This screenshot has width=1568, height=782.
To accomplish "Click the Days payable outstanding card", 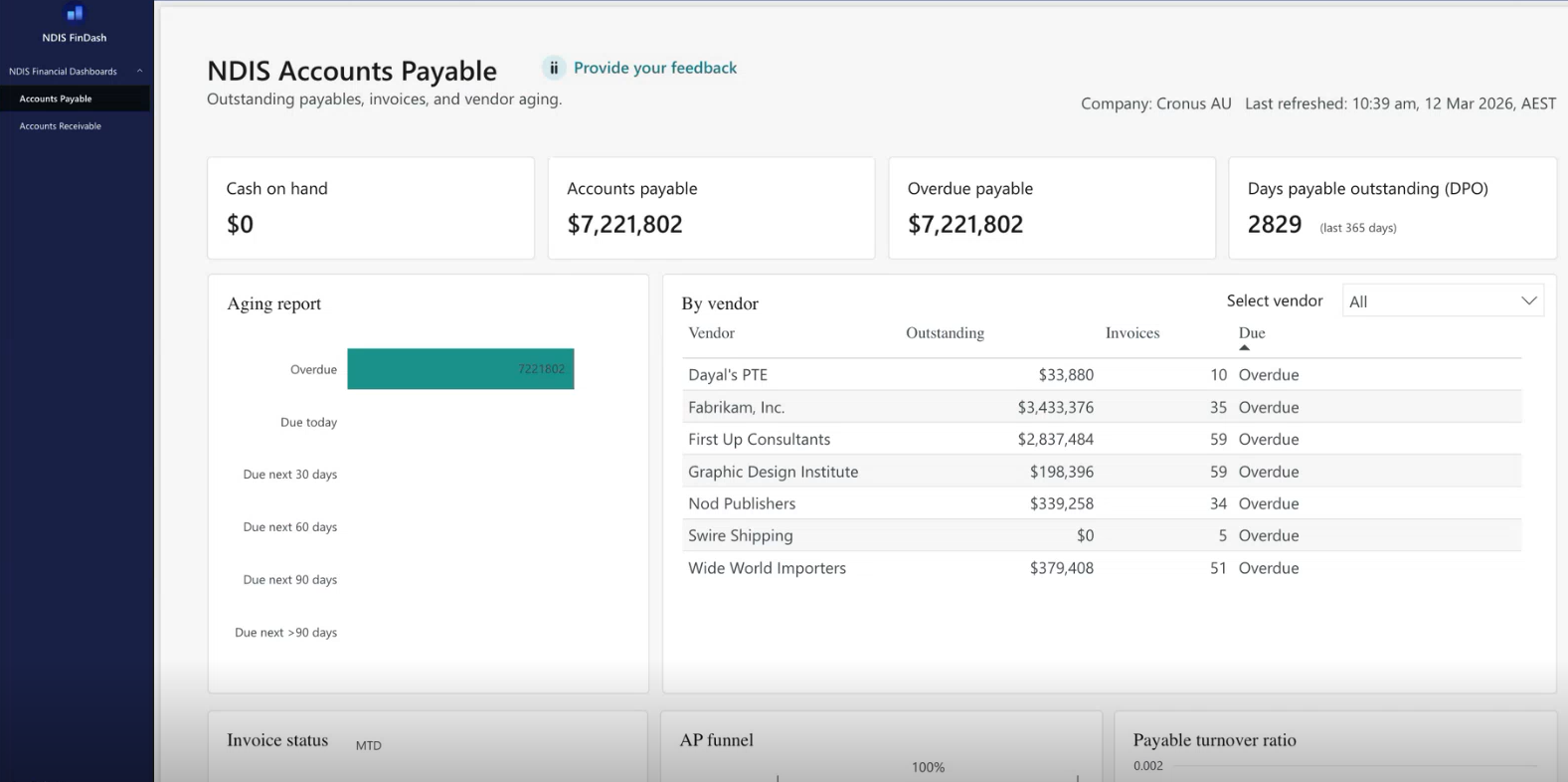I will point(1391,208).
